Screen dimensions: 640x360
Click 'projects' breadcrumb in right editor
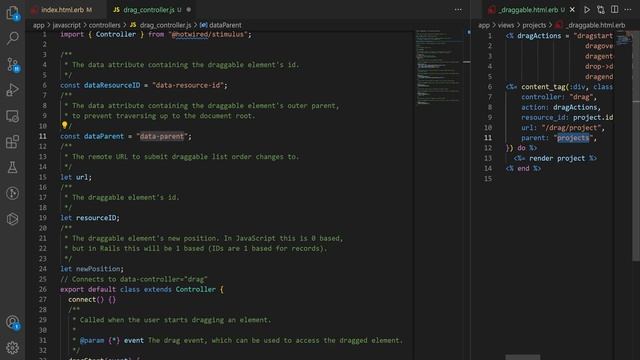click(x=534, y=25)
